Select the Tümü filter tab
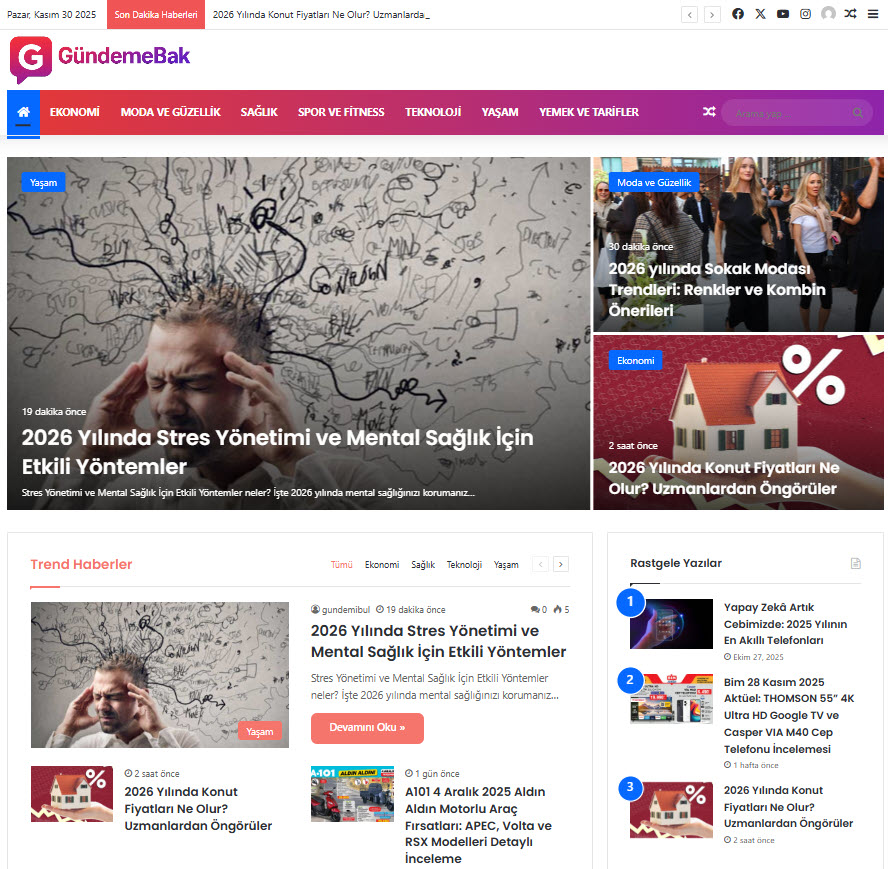 pos(341,565)
